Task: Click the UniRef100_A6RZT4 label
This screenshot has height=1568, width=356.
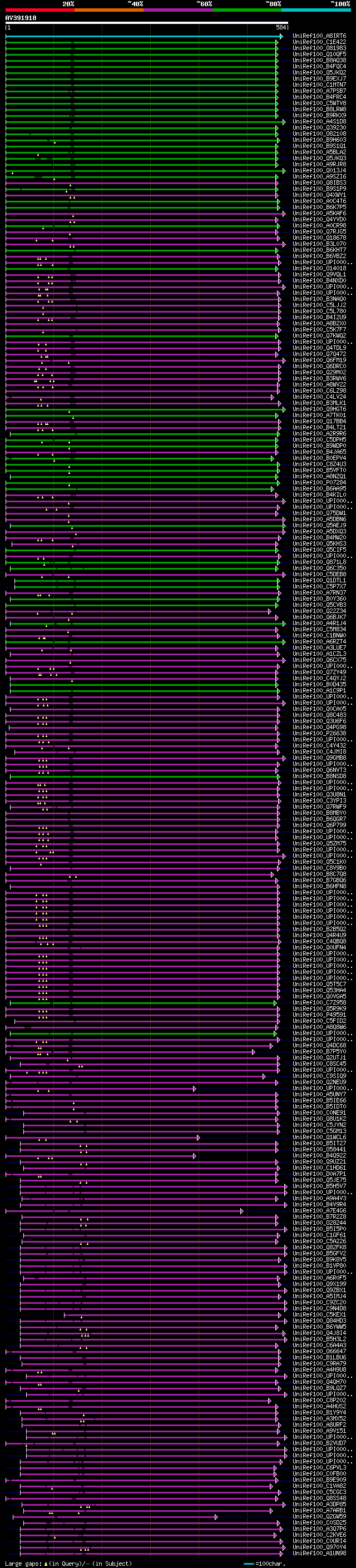Action: point(319,641)
